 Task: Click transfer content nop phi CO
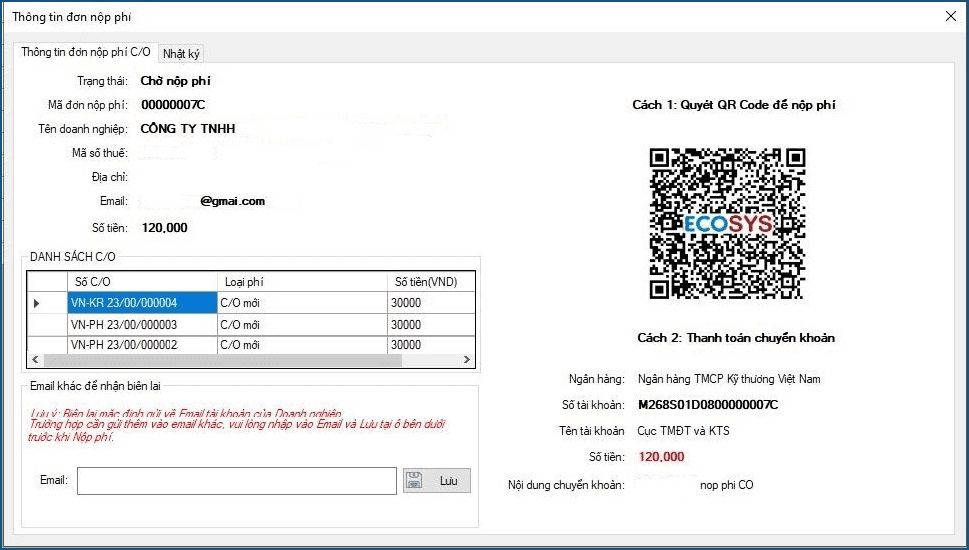[727, 485]
